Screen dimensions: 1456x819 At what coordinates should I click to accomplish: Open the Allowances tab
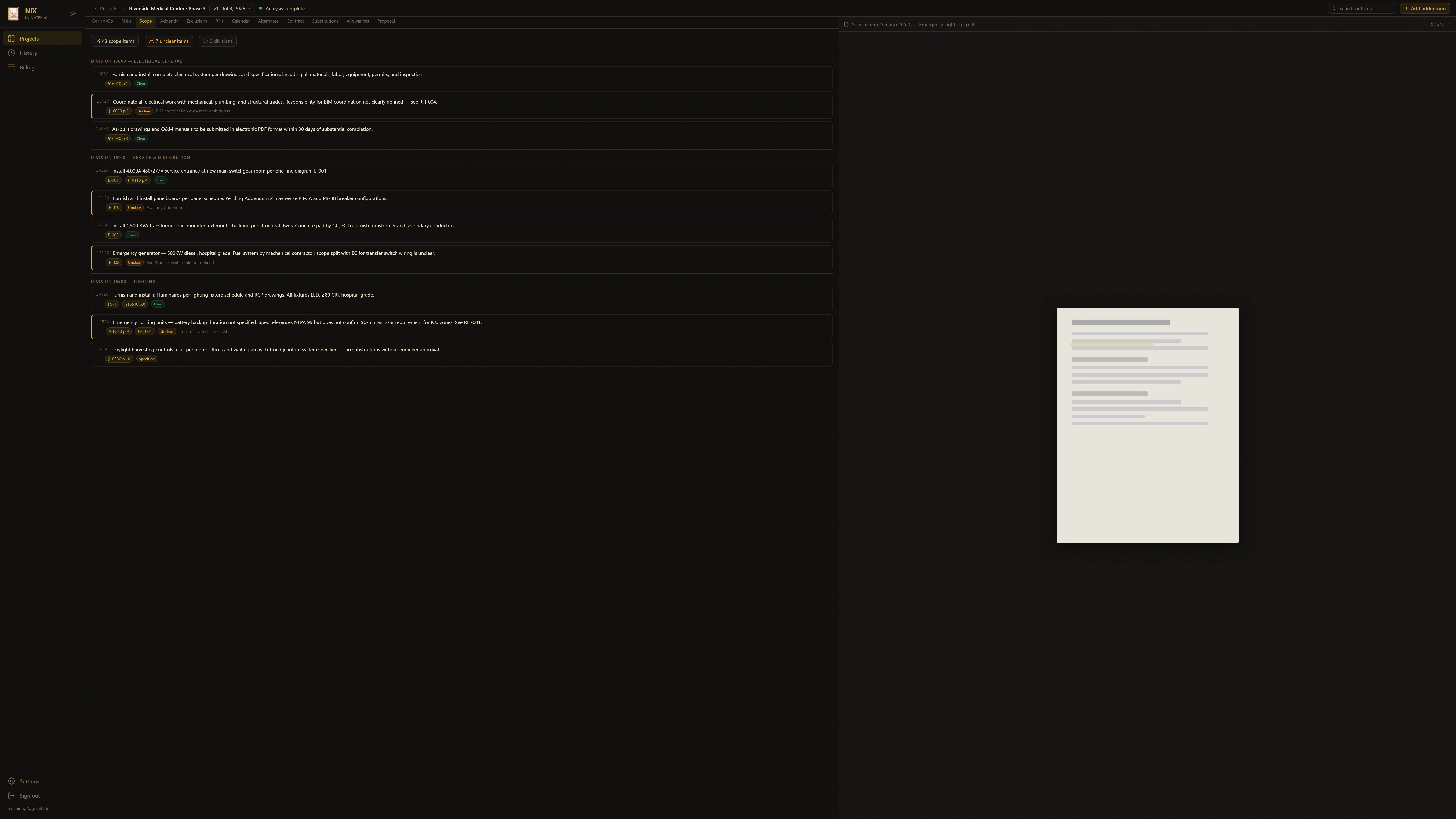[x=358, y=21]
